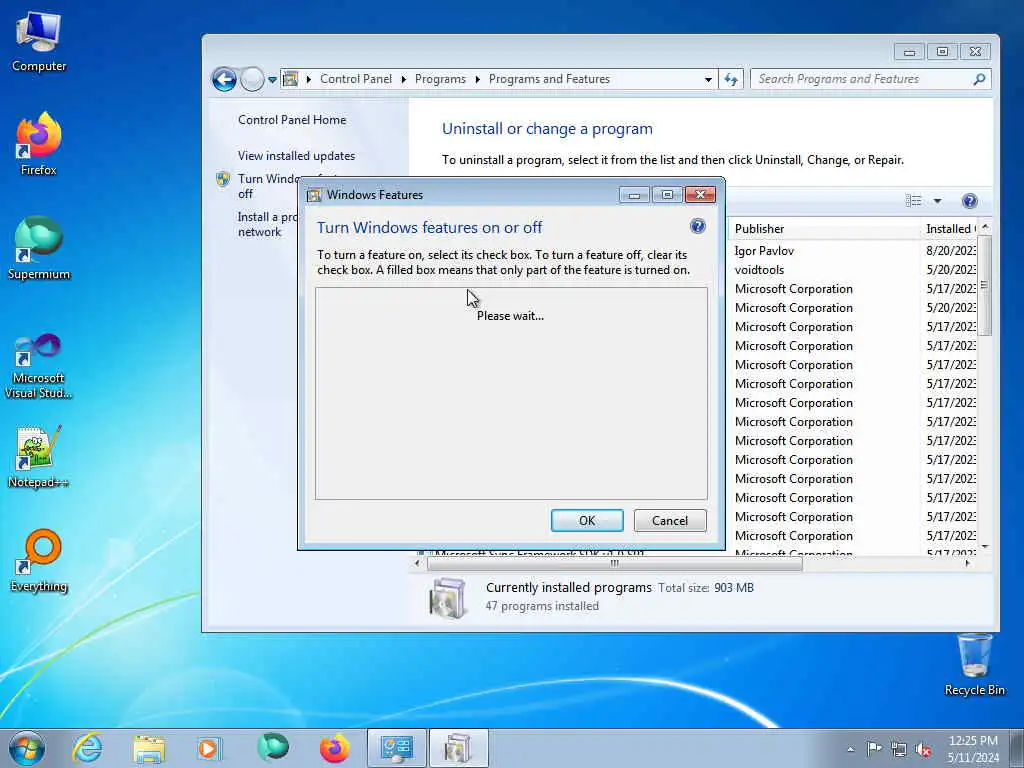Cancel the Windows Features dialog

(669, 520)
